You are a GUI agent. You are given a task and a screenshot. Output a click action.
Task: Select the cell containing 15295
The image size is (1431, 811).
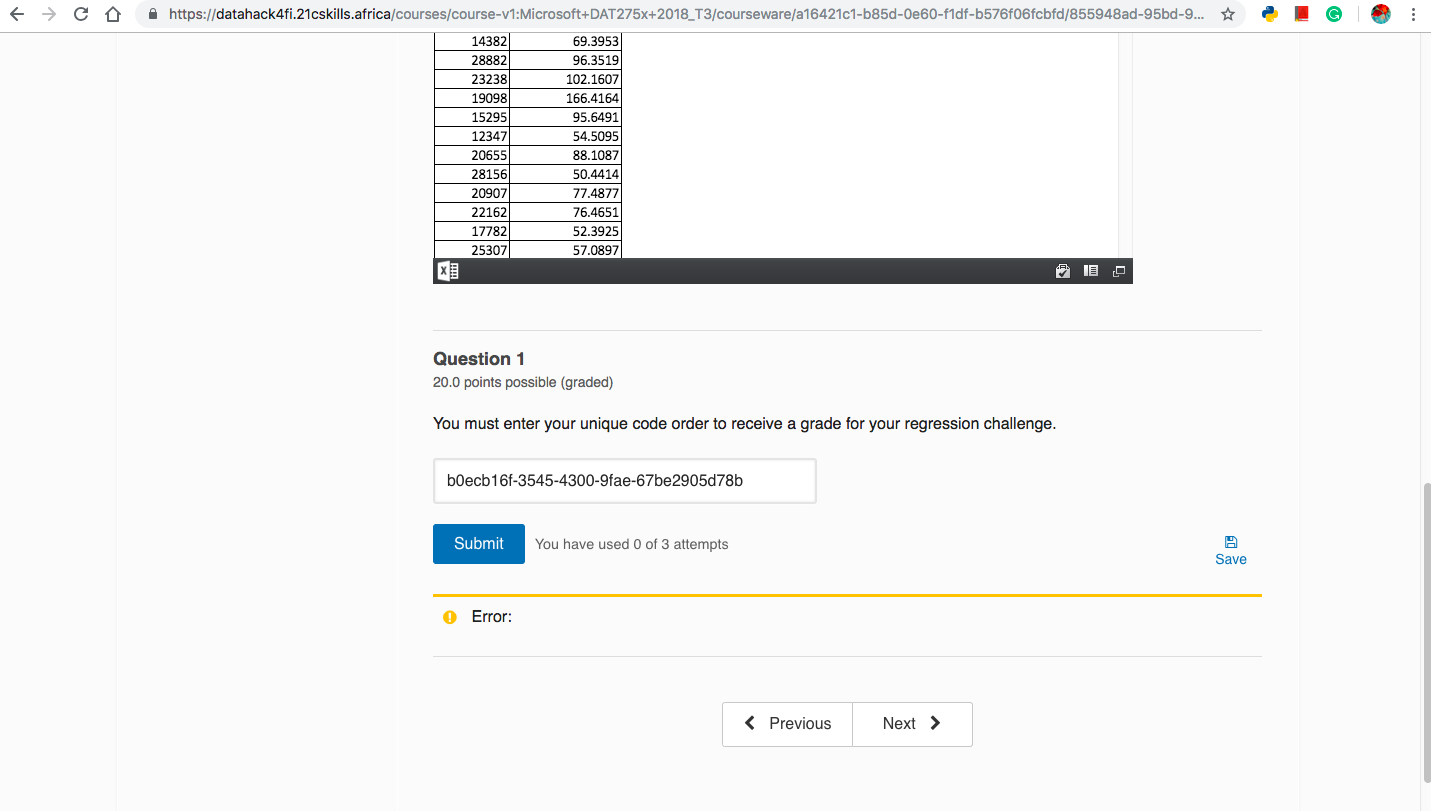coord(472,117)
